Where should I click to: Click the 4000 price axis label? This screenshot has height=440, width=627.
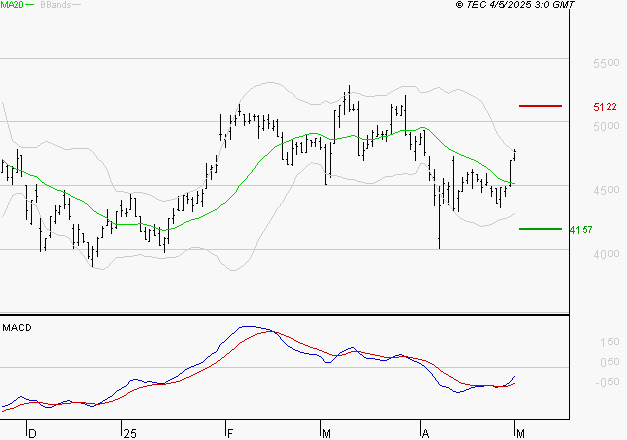click(x=606, y=254)
